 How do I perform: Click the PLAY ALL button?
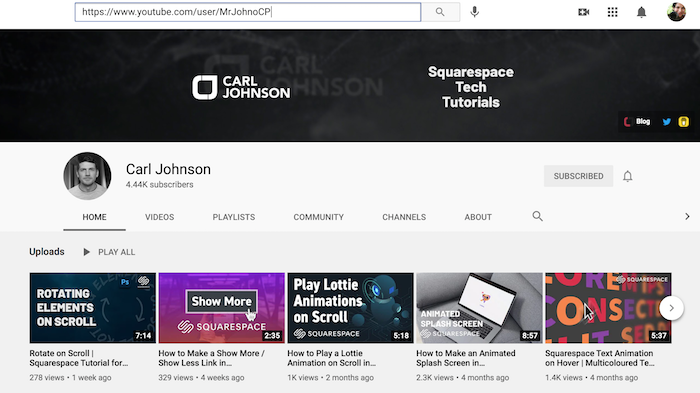pos(109,252)
